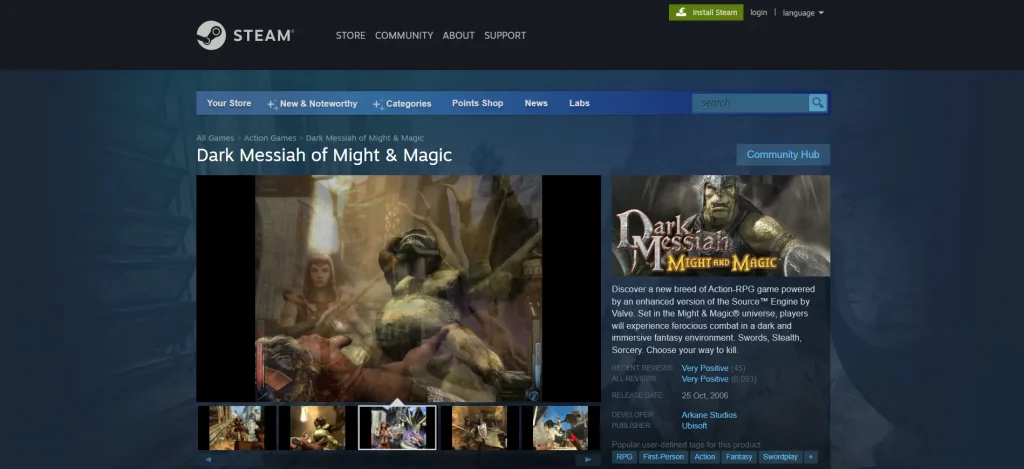Select the First-Person tag

pos(663,457)
